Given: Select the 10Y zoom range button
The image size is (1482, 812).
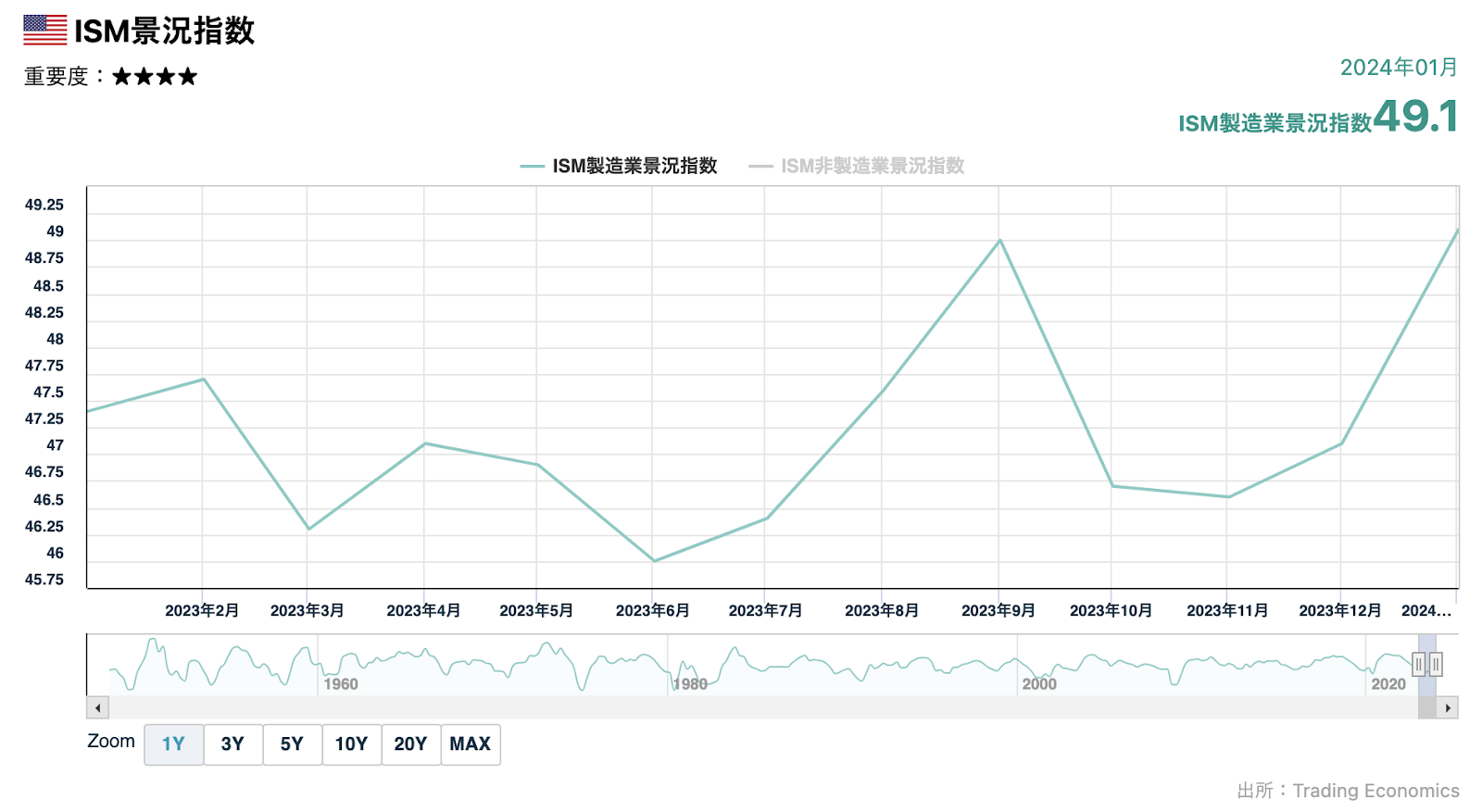Looking at the screenshot, I should [351, 744].
